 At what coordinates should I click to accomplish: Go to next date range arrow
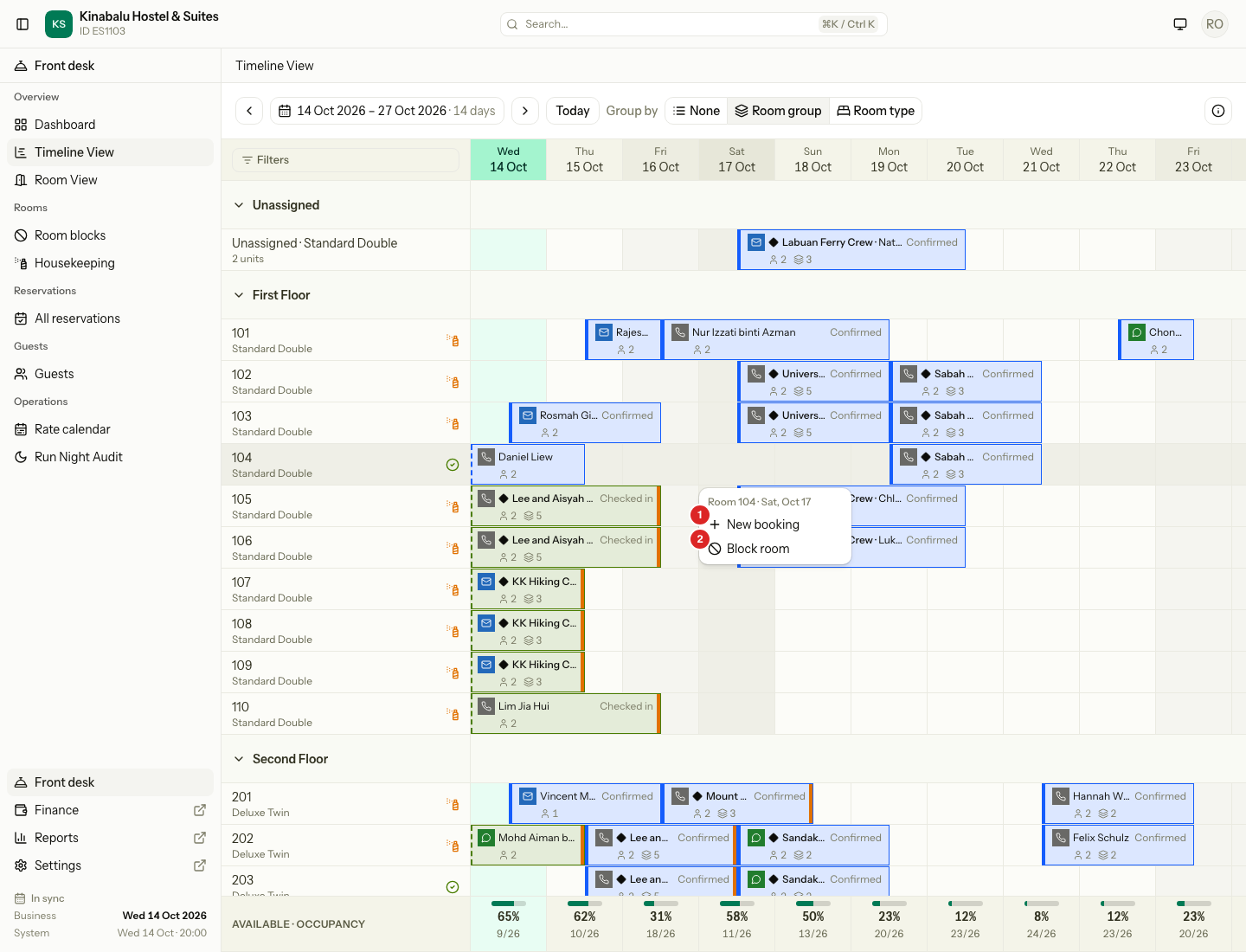pyautogui.click(x=525, y=111)
